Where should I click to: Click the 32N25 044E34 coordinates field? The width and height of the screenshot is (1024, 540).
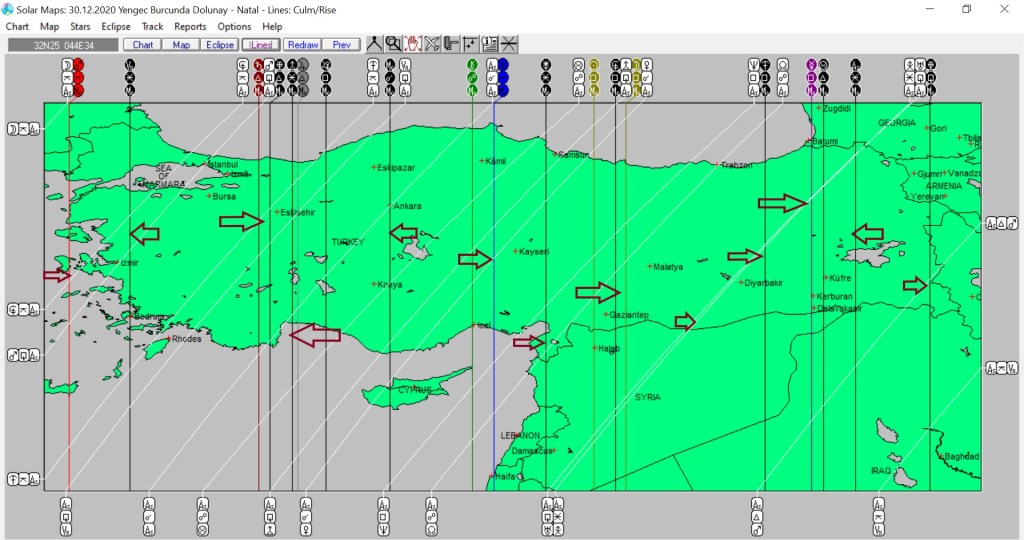pos(63,45)
